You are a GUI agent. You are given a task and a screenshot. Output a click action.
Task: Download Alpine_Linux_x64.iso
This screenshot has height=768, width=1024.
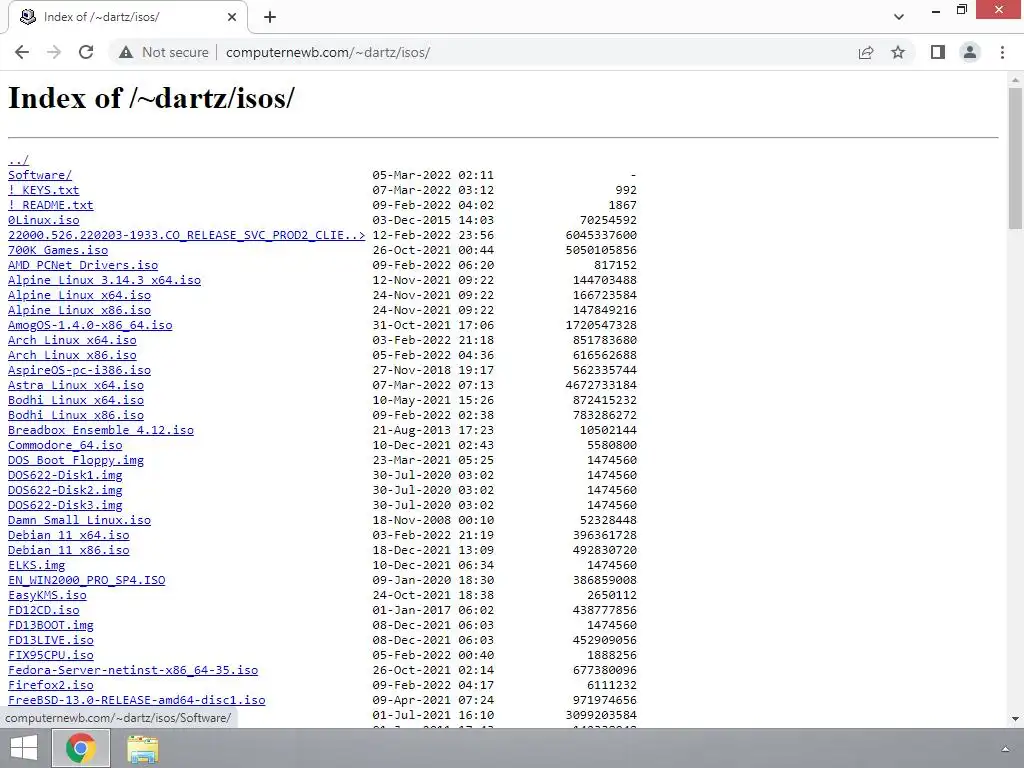point(79,295)
